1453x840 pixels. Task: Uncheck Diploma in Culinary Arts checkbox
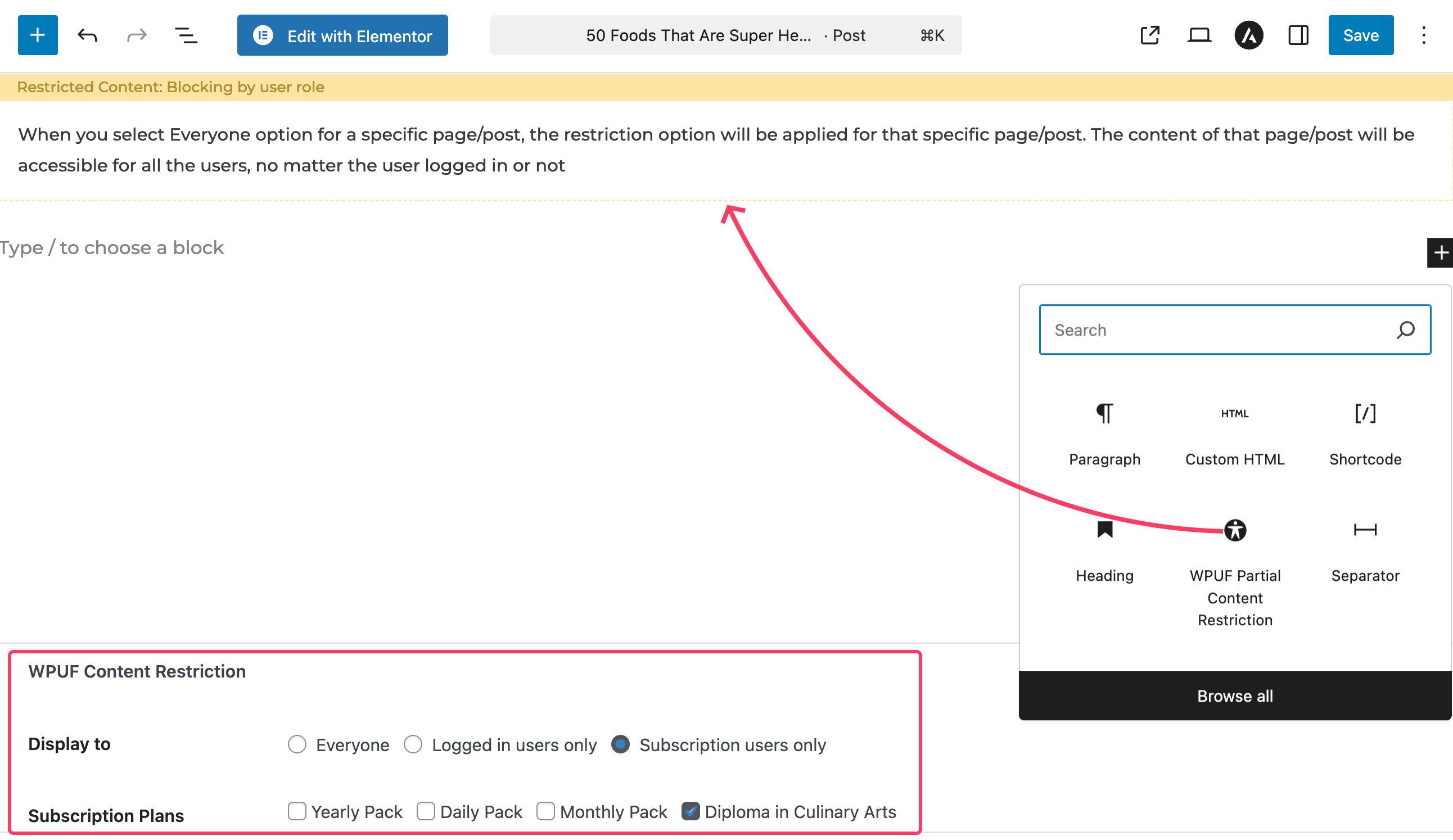(x=691, y=811)
